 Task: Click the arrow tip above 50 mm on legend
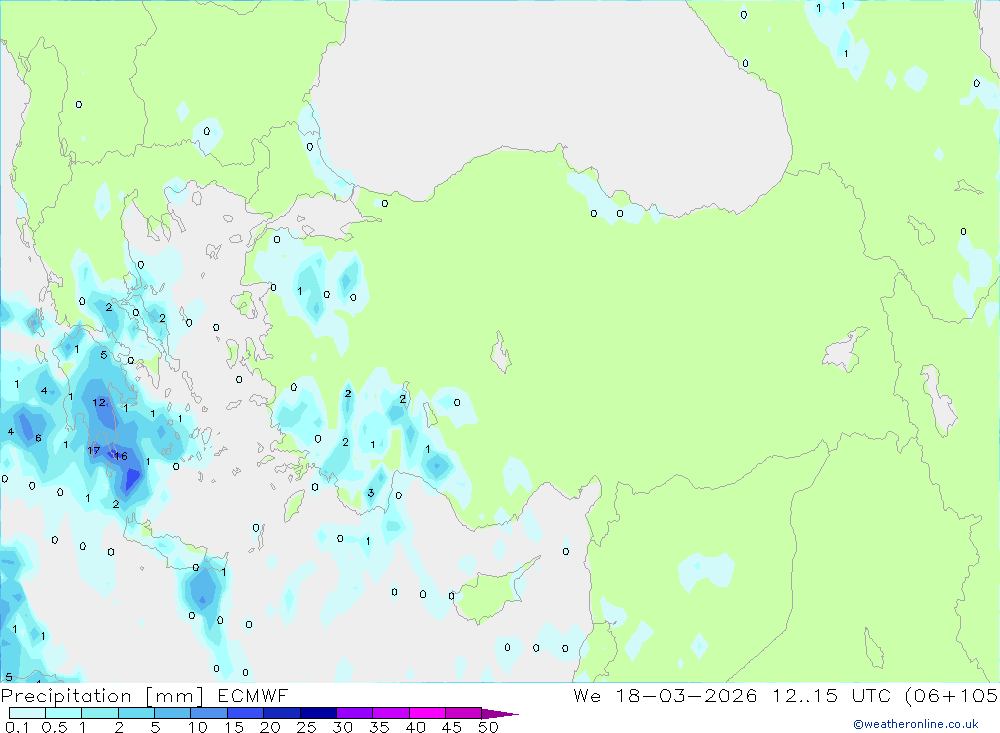(x=500, y=714)
